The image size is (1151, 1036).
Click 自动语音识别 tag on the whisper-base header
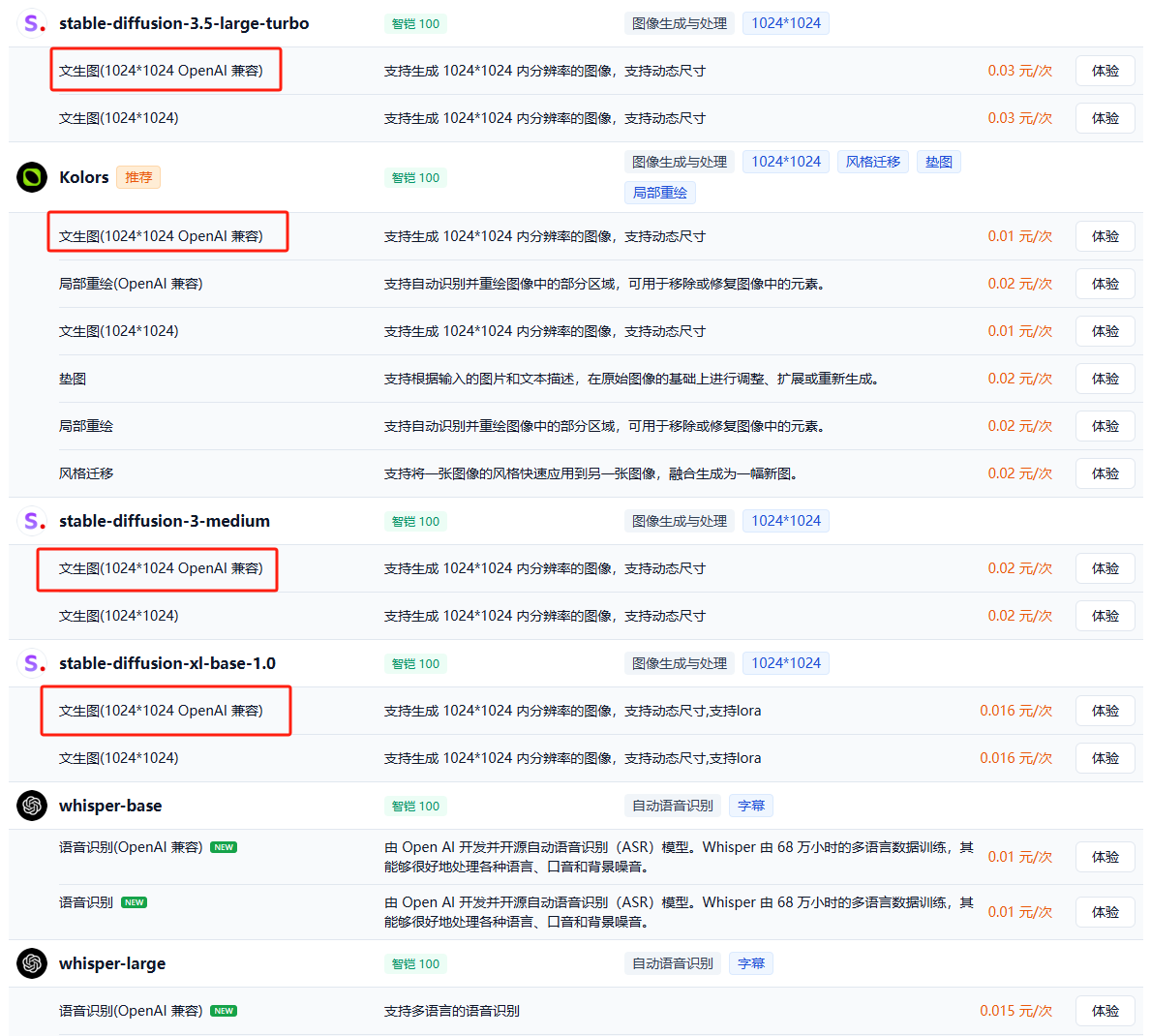pos(673,806)
